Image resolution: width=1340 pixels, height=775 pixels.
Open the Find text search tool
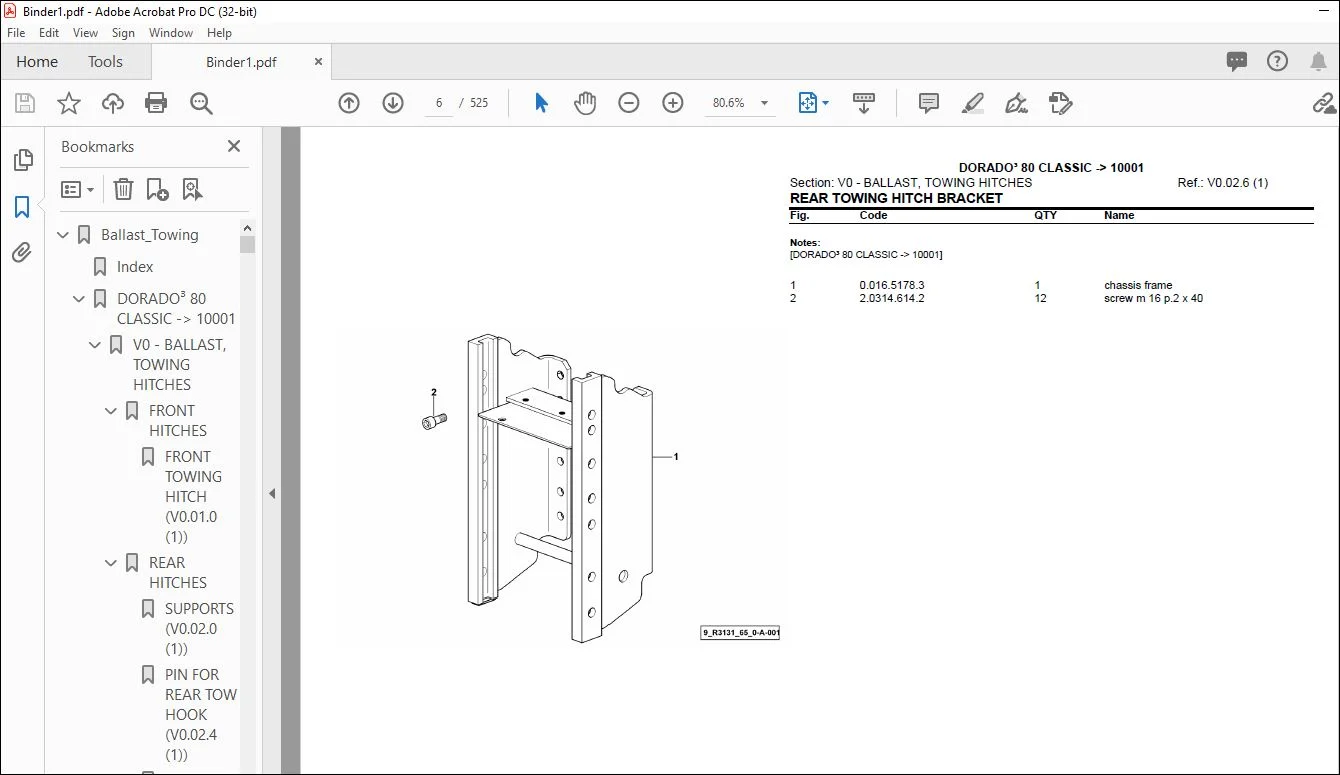pyautogui.click(x=201, y=103)
